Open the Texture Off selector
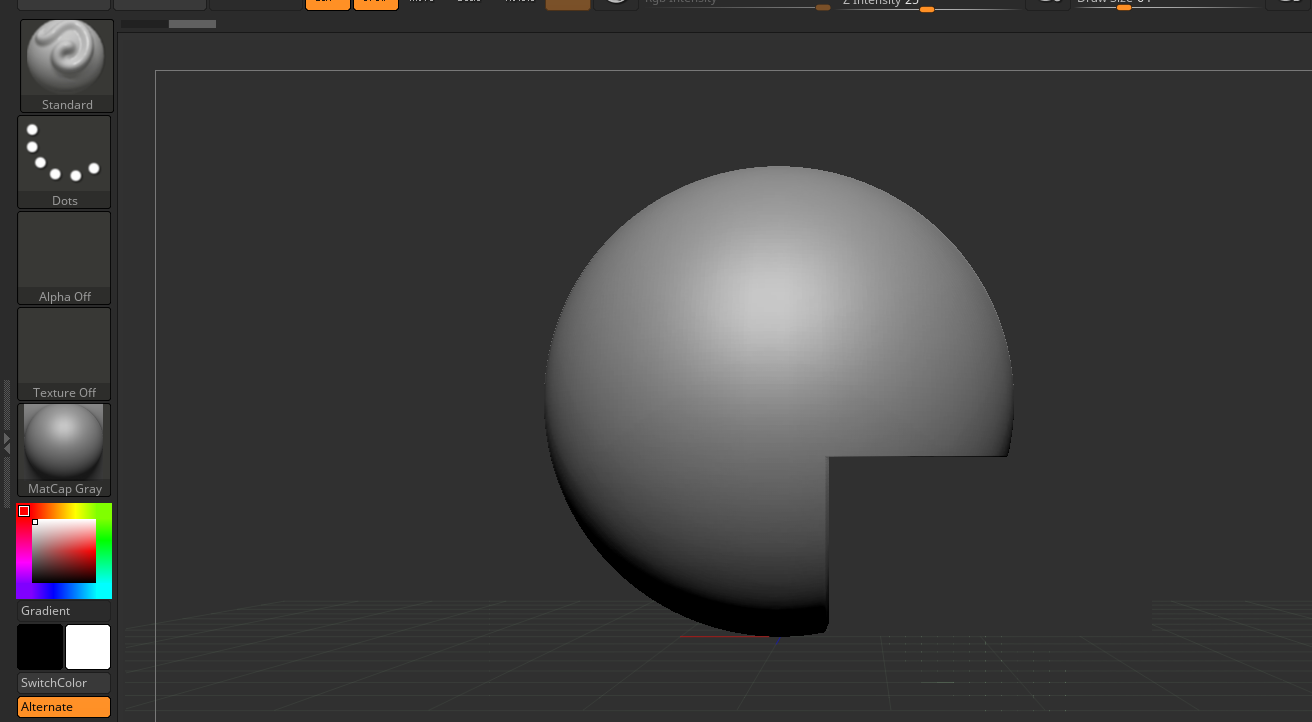The height and width of the screenshot is (722, 1312). point(64,353)
